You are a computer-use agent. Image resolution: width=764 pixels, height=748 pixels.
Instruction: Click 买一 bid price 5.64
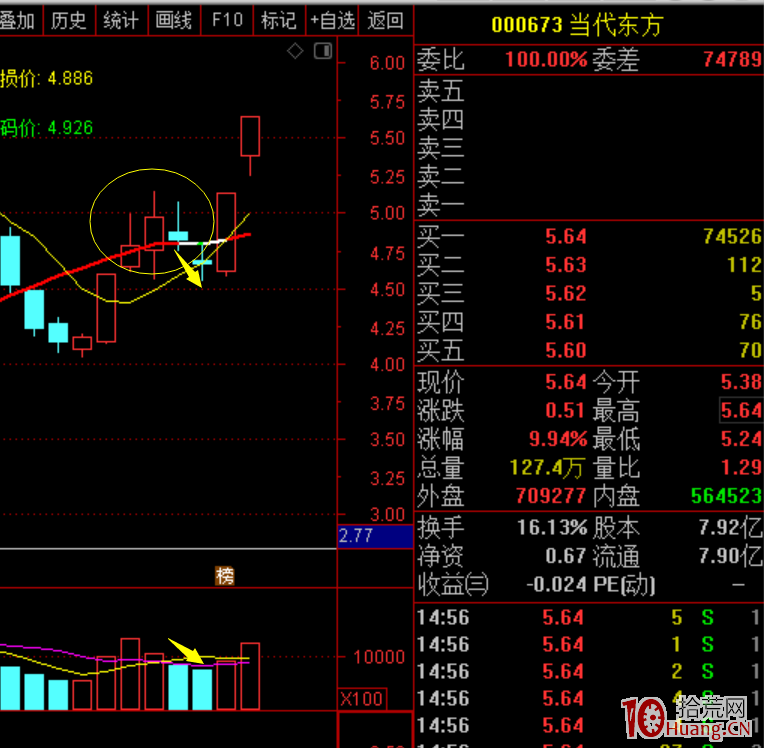coord(565,237)
